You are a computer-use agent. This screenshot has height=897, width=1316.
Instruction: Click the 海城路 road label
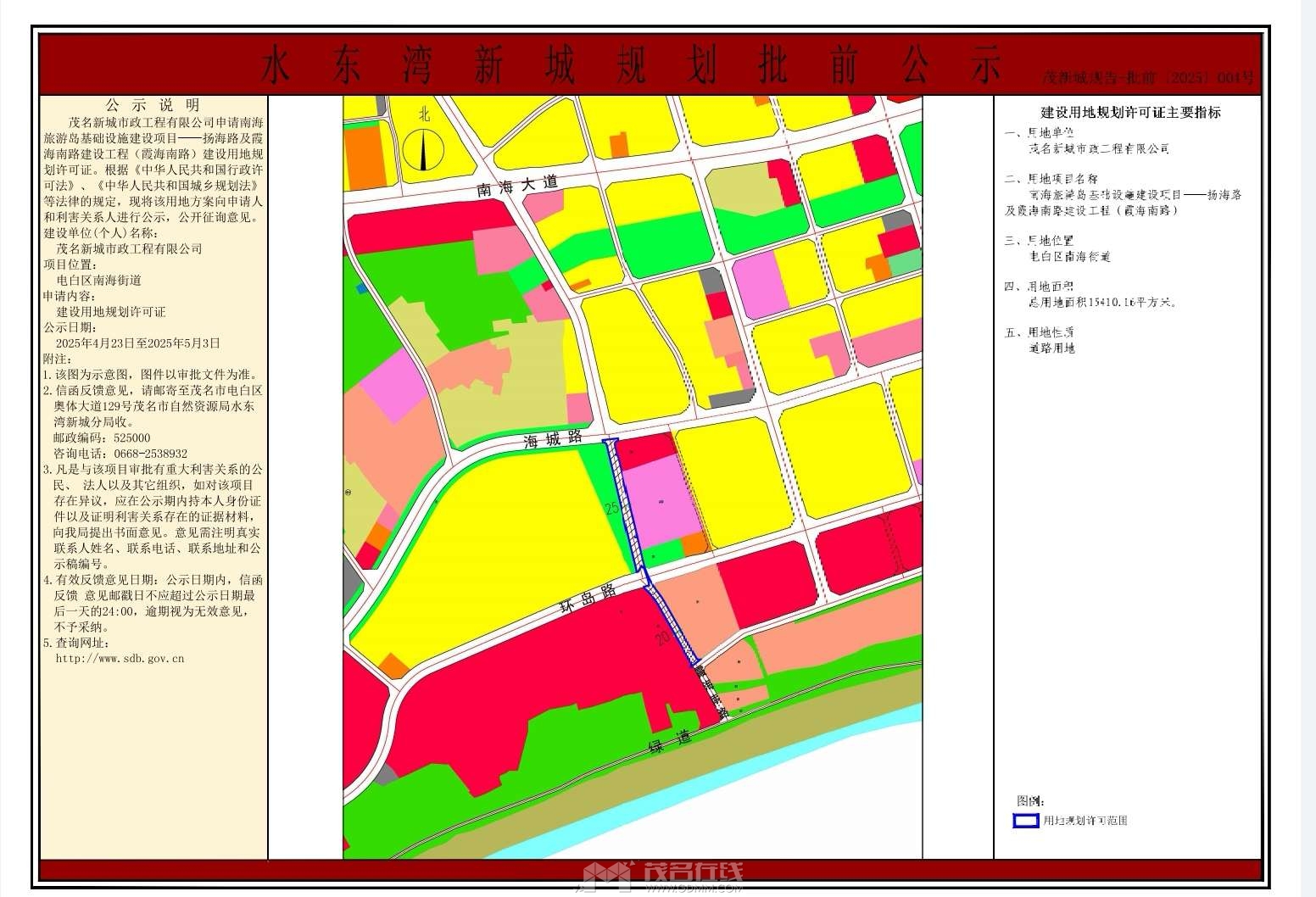553,438
